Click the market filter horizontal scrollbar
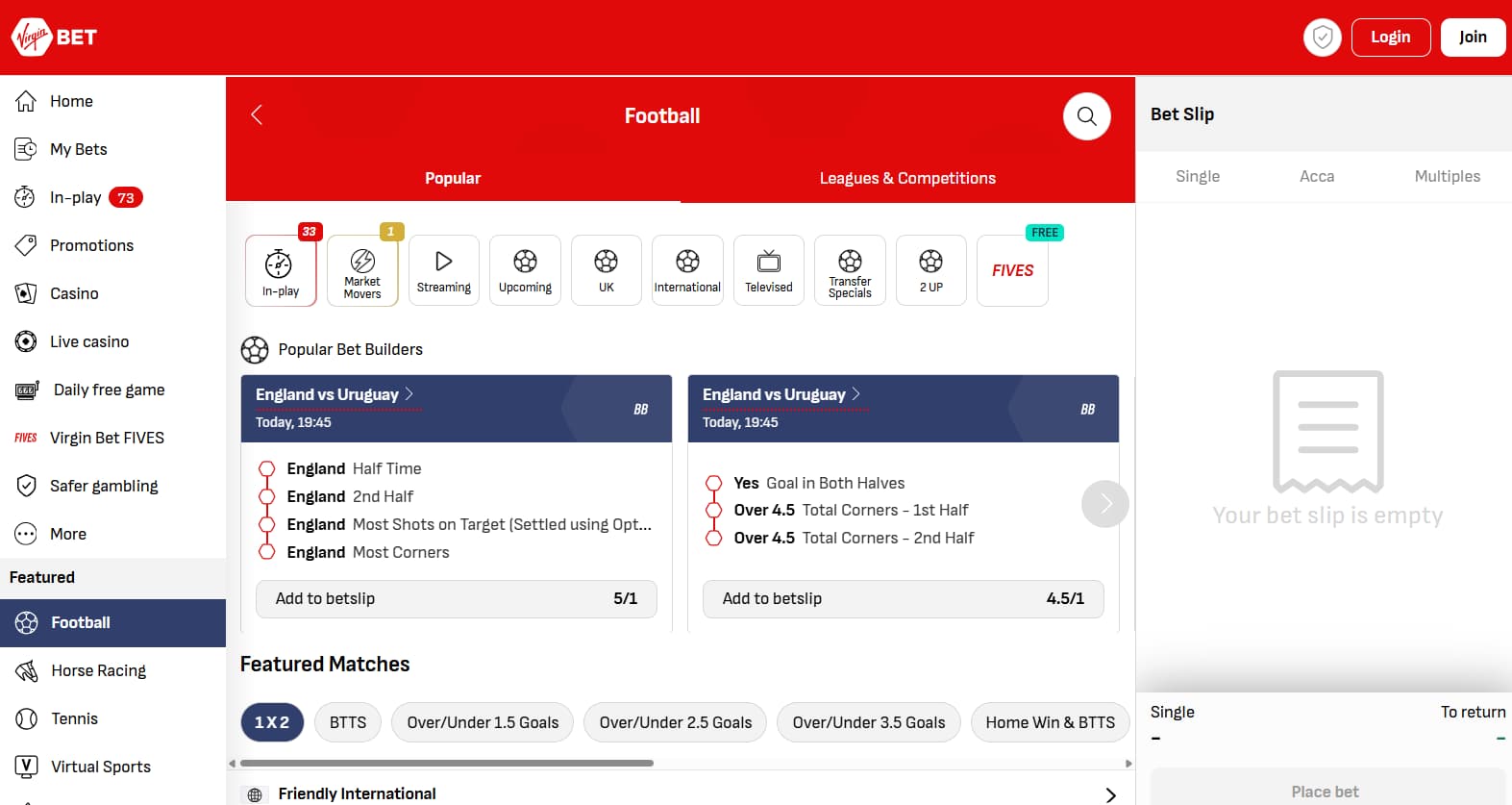 point(447,764)
